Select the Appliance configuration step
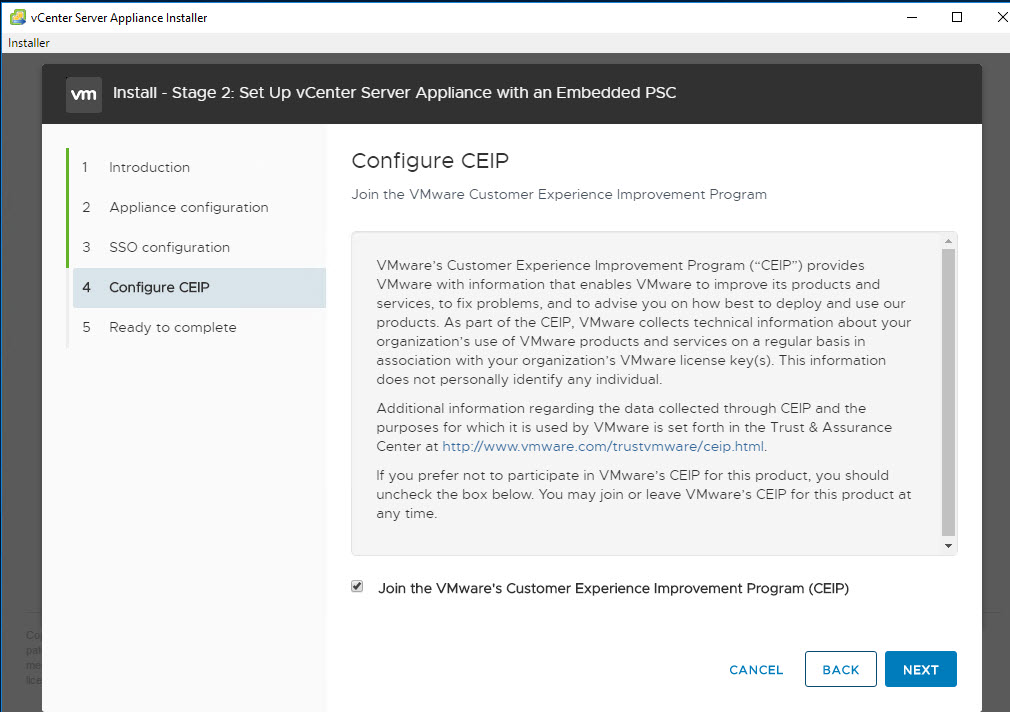Screen dimensions: 1010x712 pos(188,207)
